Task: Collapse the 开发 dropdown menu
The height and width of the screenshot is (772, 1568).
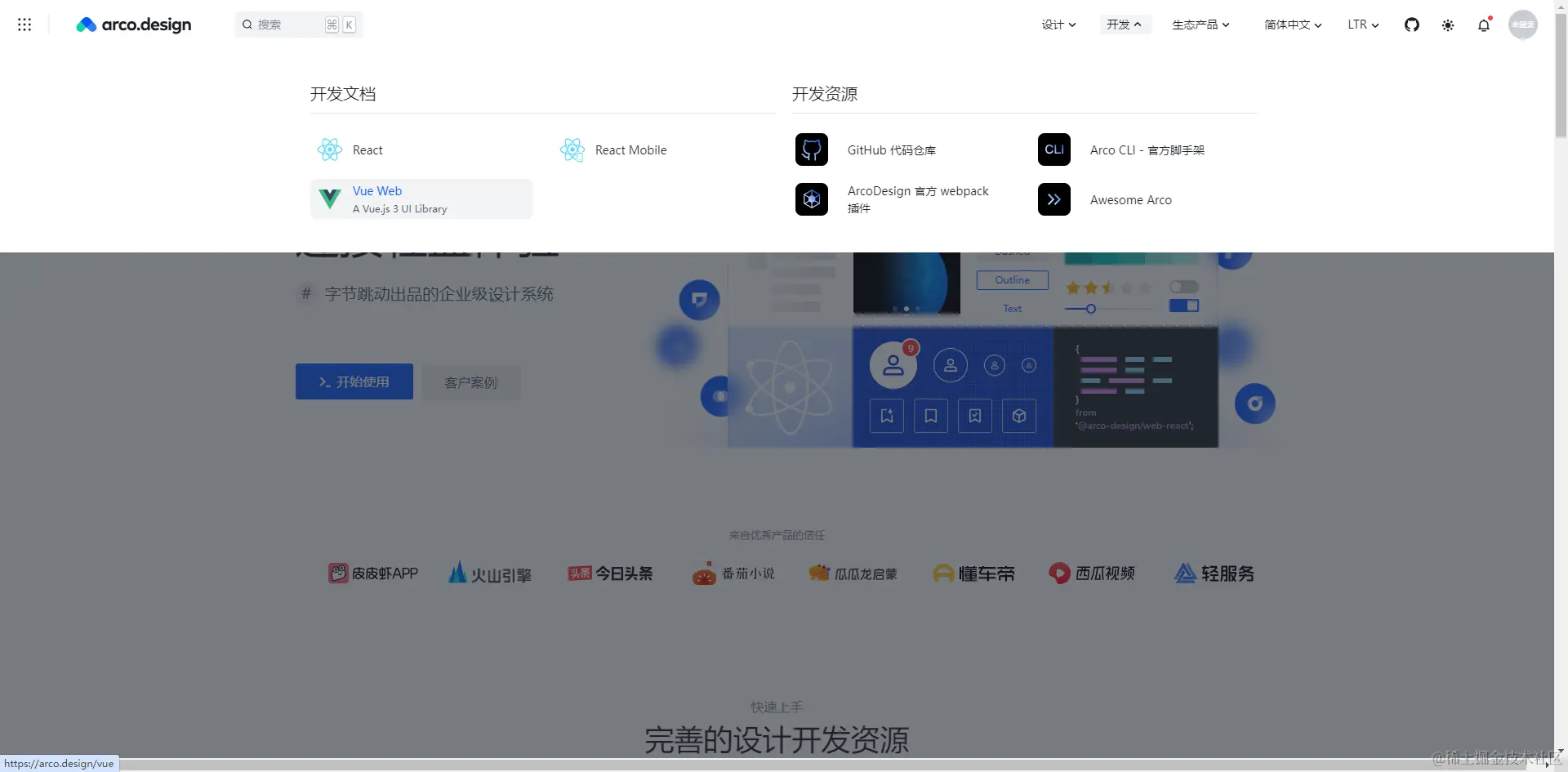Action: click(1125, 25)
